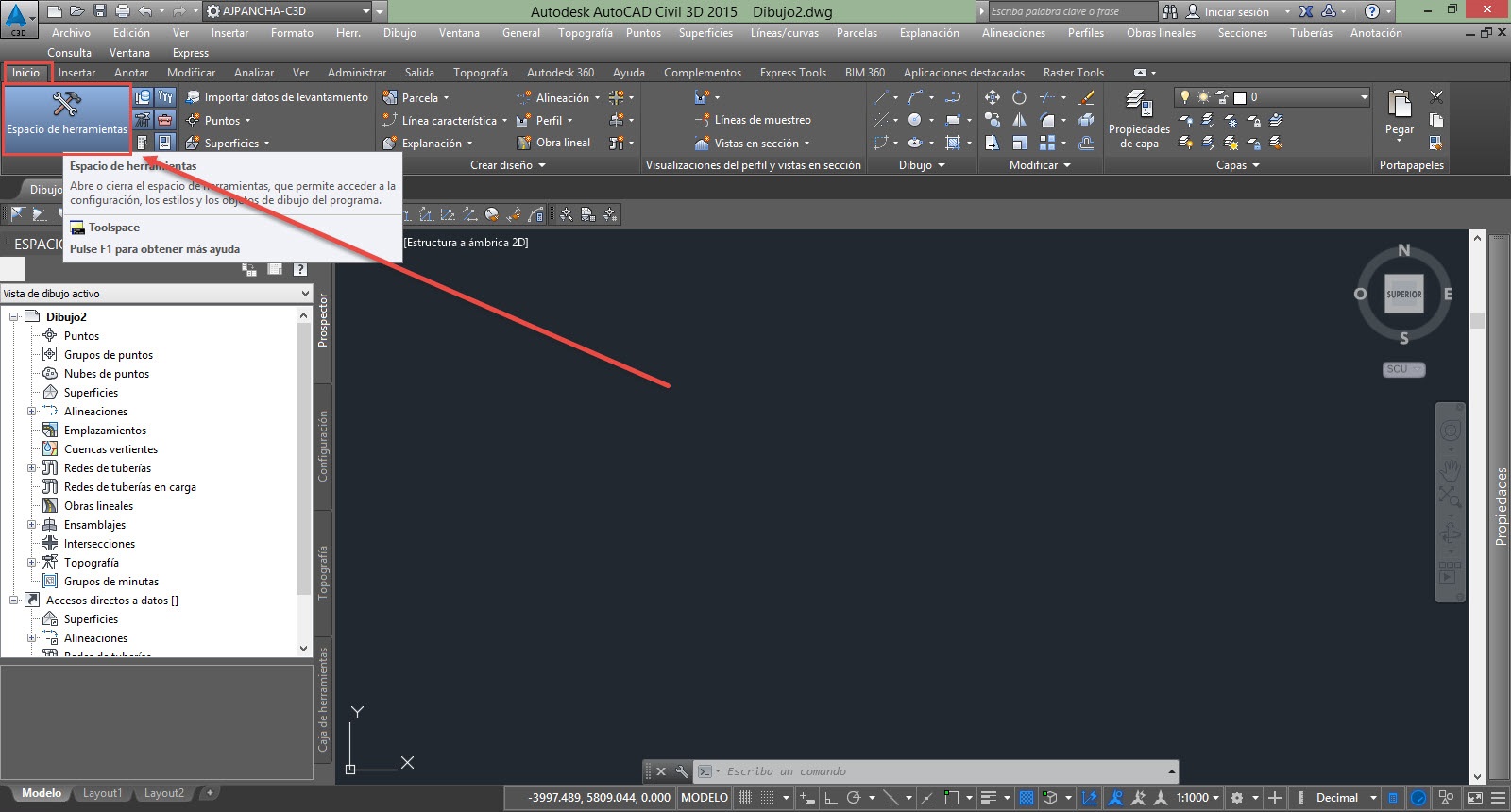Open the ViewCube SUPERIOR face
The width and height of the screenshot is (1511, 812).
[x=1404, y=294]
